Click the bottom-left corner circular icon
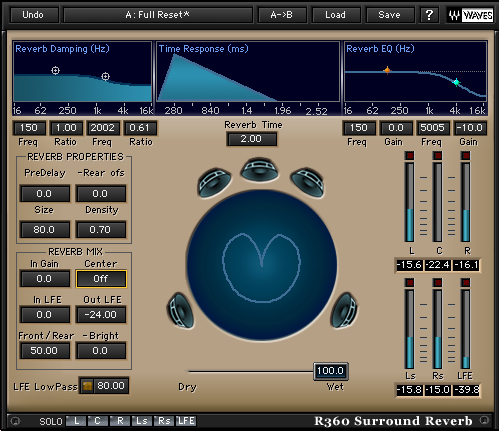The image size is (499, 431). point(15,421)
